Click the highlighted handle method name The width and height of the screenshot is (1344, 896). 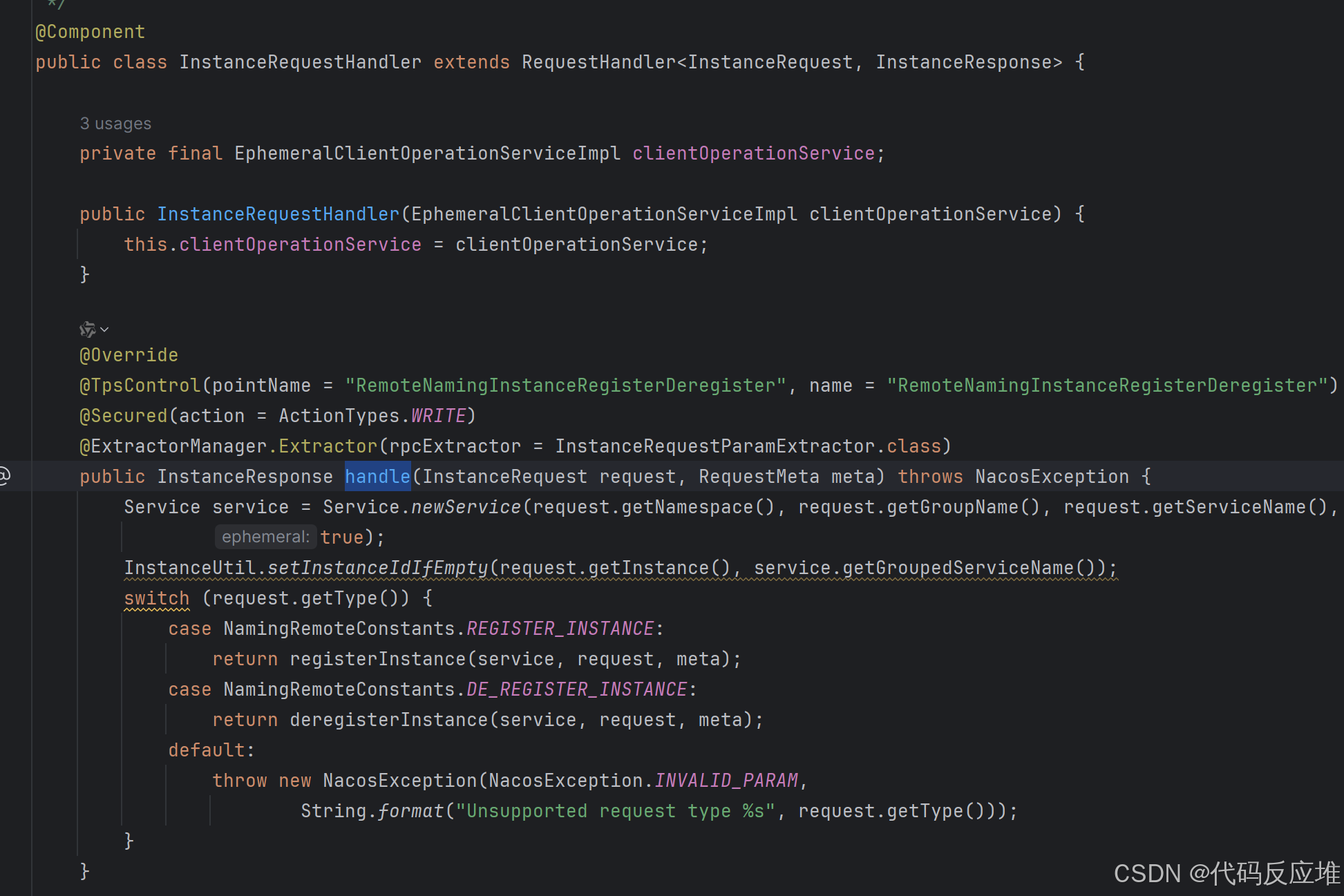click(x=377, y=477)
